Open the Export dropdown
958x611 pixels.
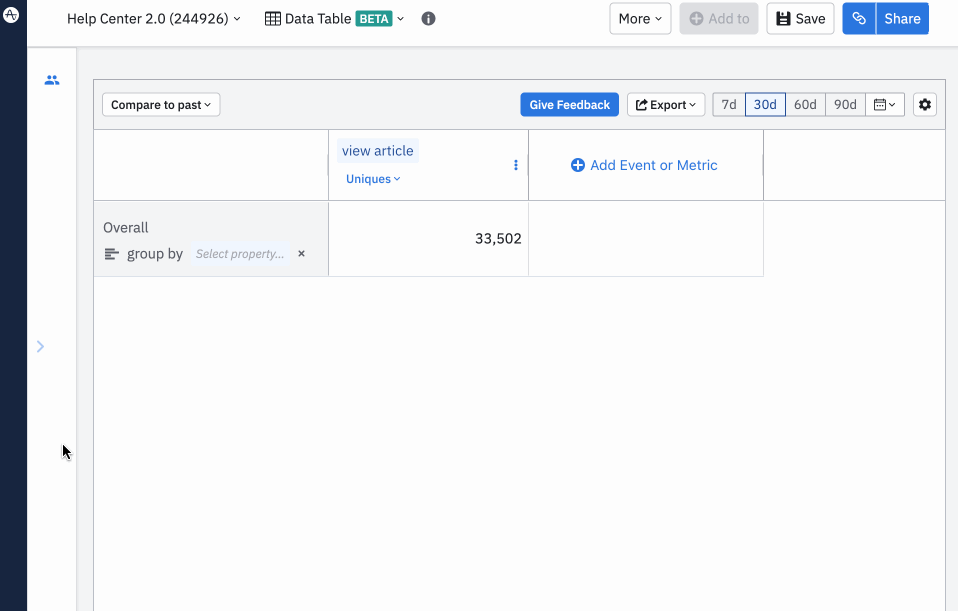[x=666, y=105]
